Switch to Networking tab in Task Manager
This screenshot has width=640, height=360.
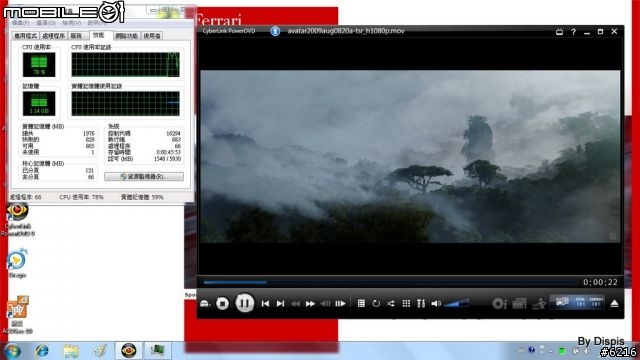127,36
